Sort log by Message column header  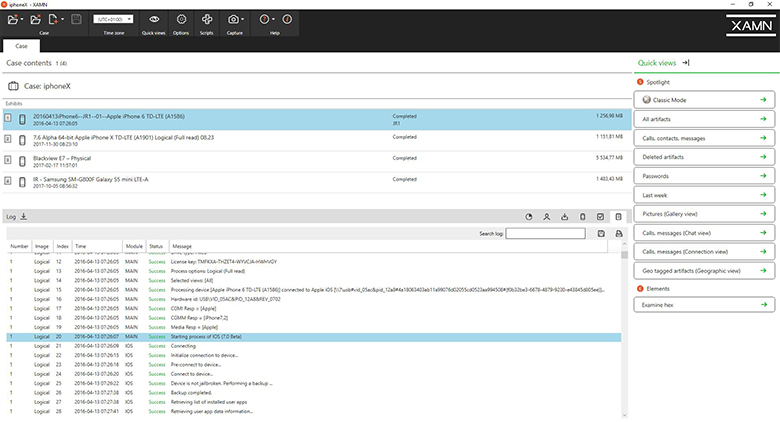pos(388,246)
